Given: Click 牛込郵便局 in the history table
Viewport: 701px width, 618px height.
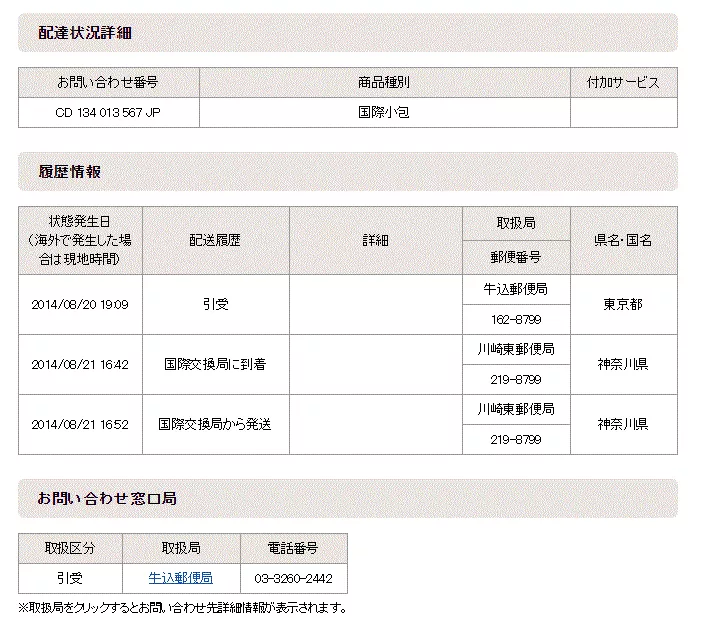Looking at the screenshot, I should [x=516, y=289].
